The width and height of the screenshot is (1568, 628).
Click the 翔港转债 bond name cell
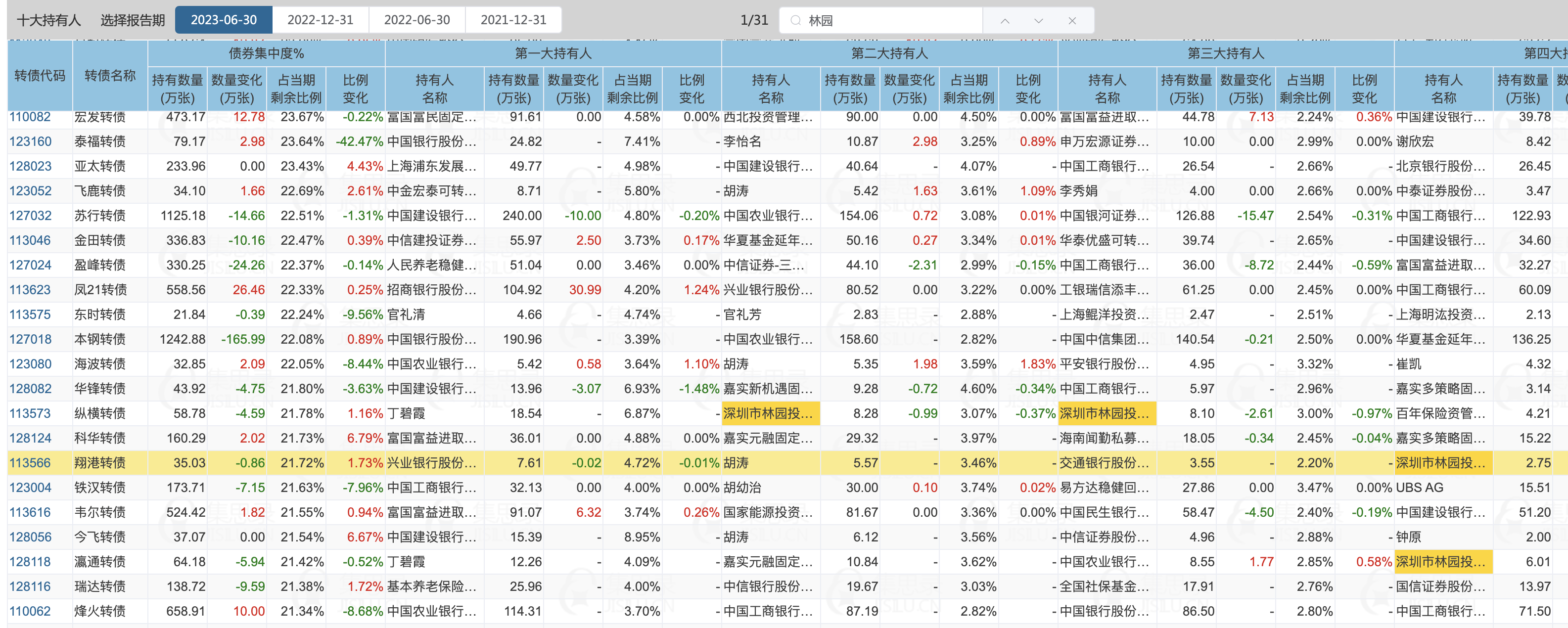(100, 463)
